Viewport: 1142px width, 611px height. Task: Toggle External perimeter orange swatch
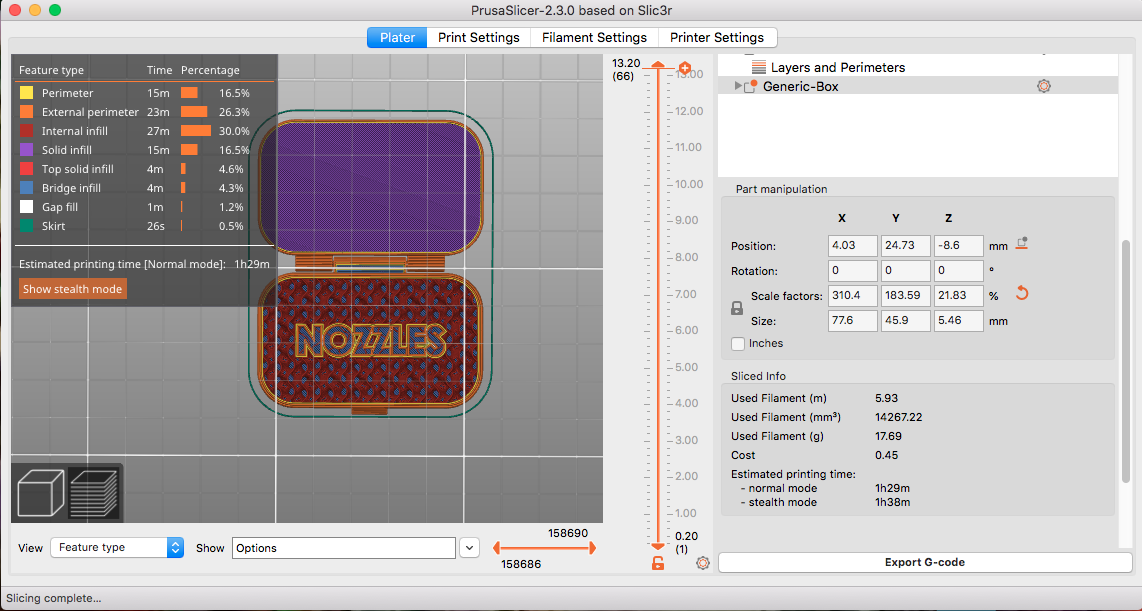click(x=26, y=112)
